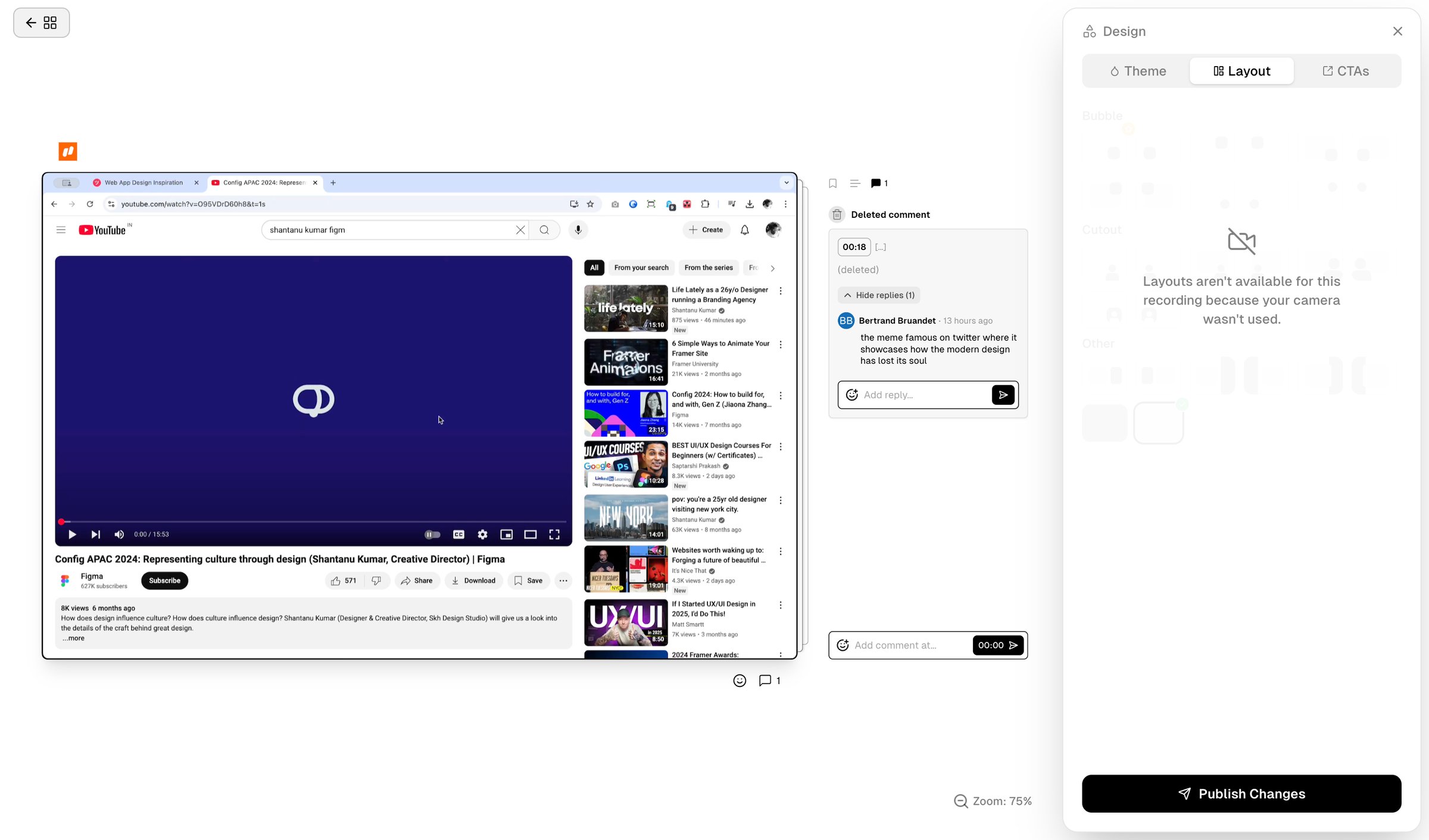Close the Design panel

coord(1397,31)
